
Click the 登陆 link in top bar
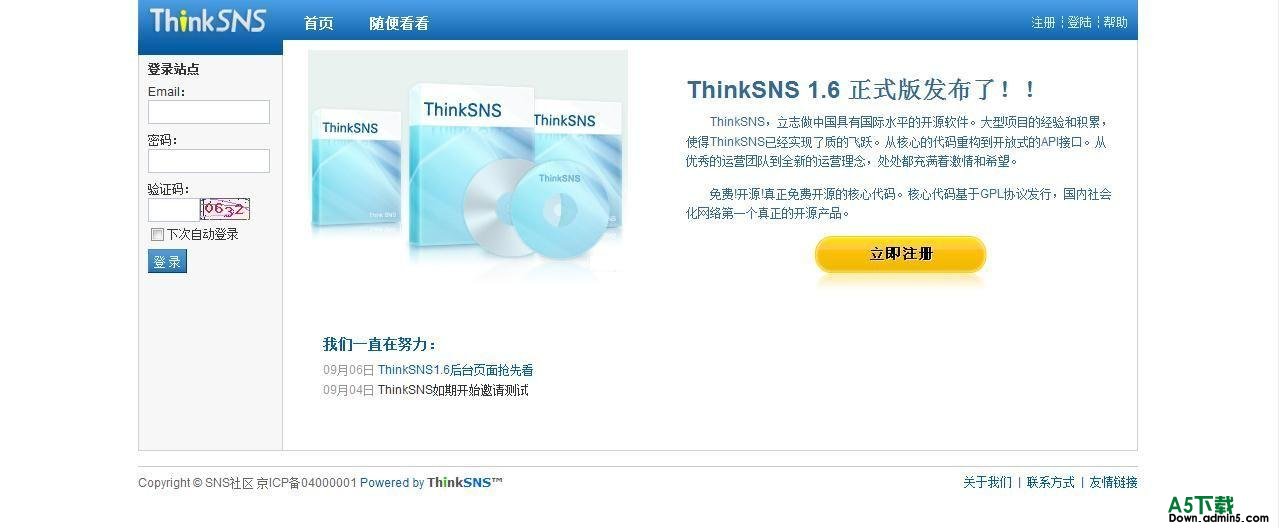pyautogui.click(x=1080, y=22)
